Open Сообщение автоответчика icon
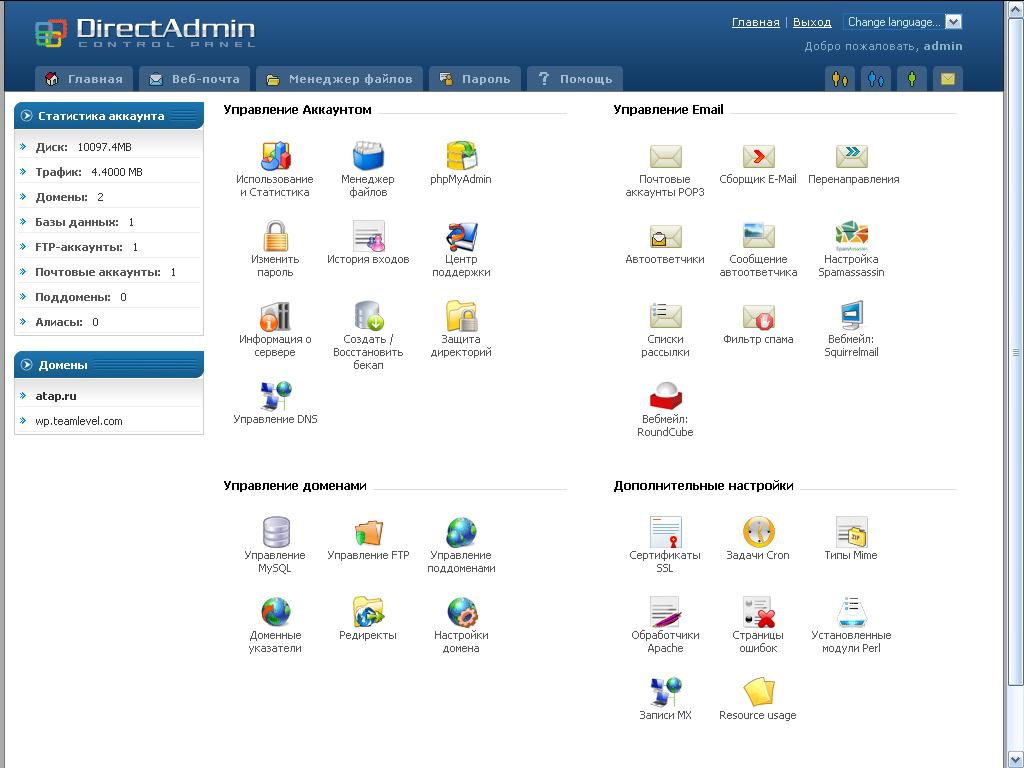The image size is (1024, 768). pos(758,236)
